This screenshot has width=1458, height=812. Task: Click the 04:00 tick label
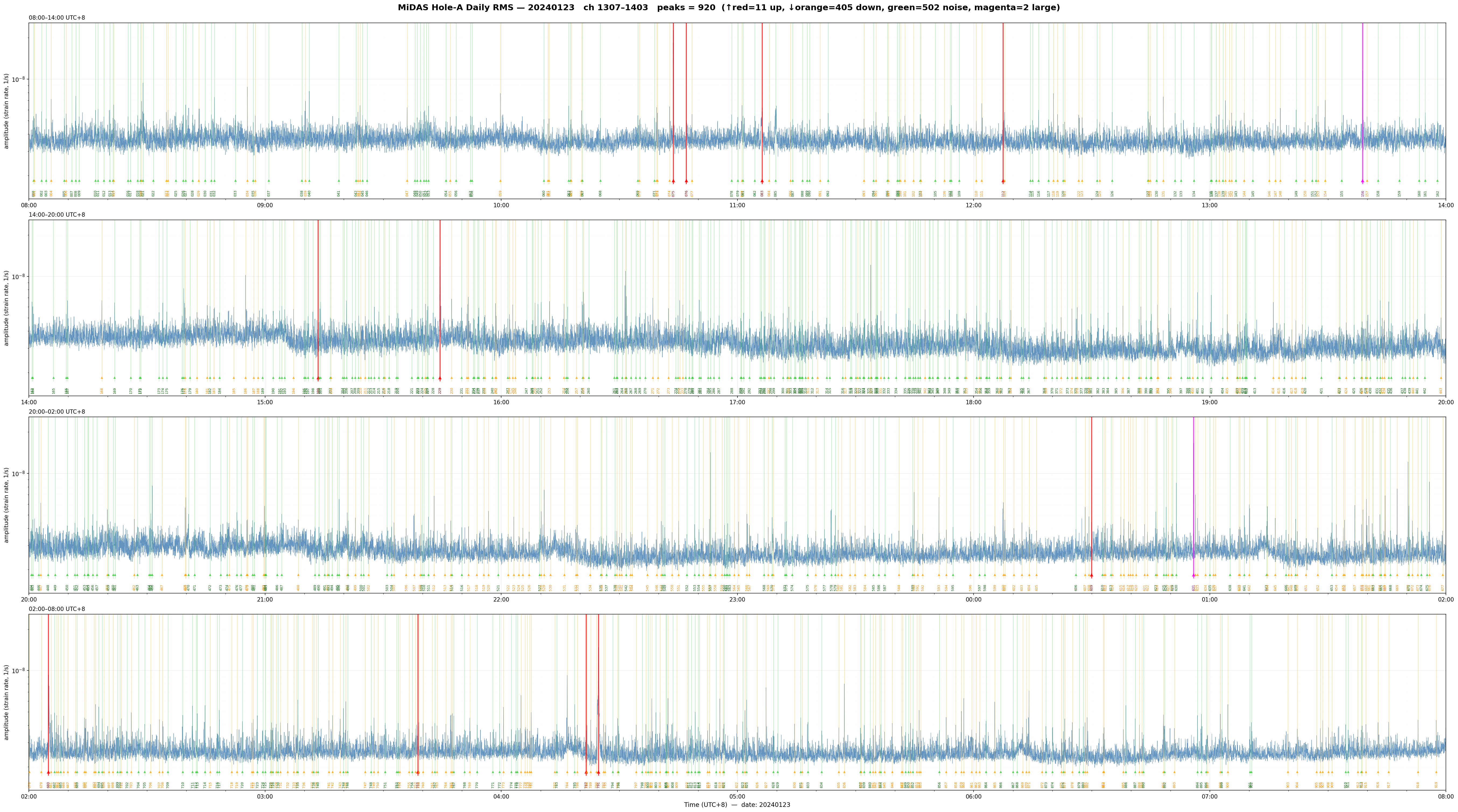coord(501,797)
